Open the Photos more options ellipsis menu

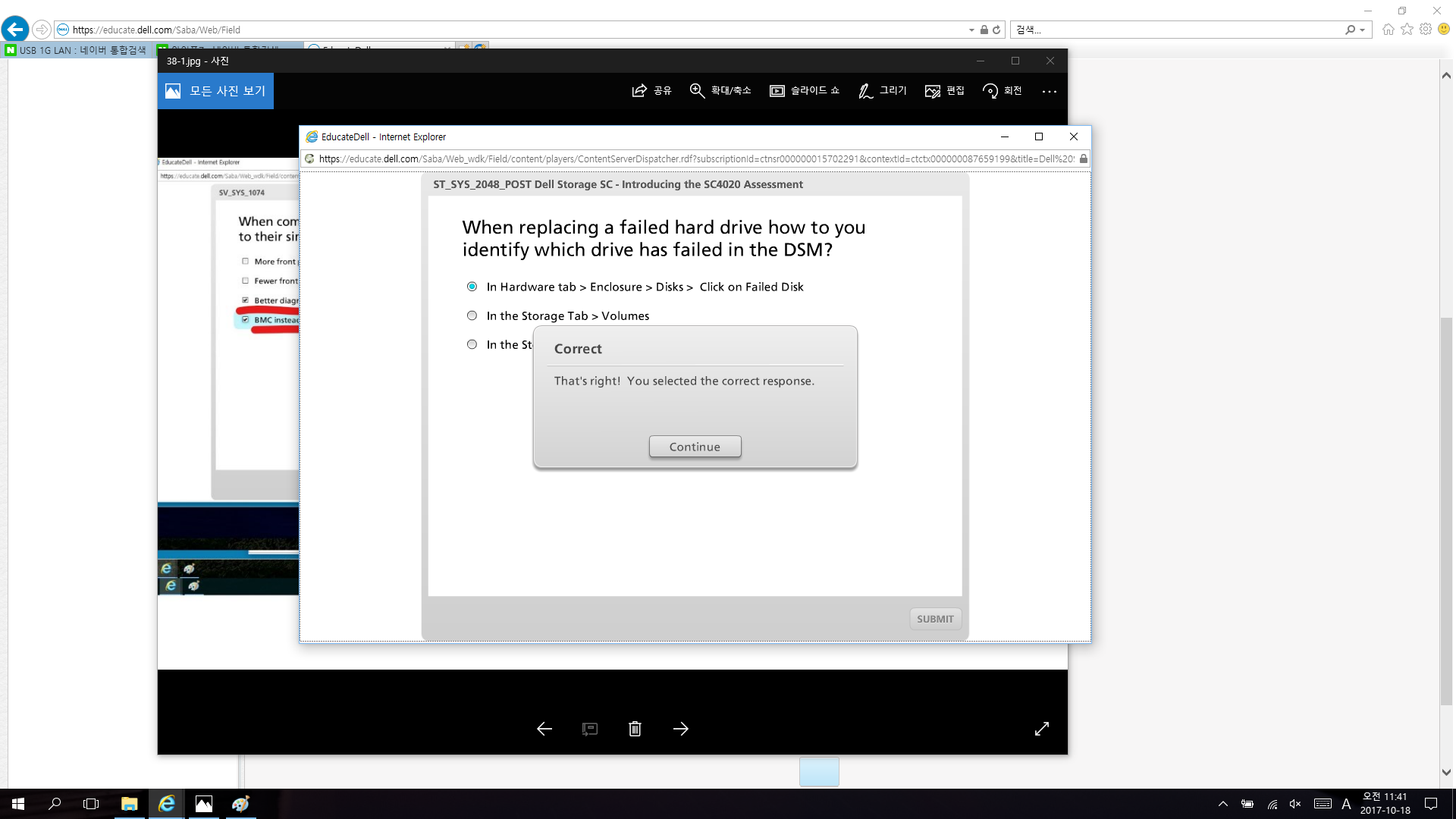tap(1049, 91)
